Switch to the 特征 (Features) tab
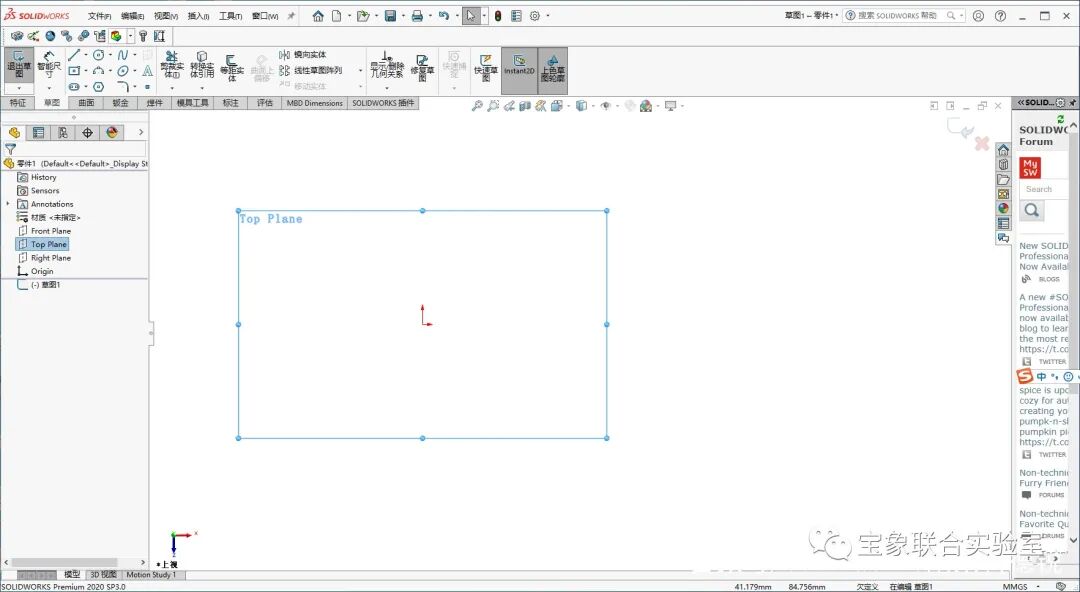The width and height of the screenshot is (1080, 592). point(18,103)
